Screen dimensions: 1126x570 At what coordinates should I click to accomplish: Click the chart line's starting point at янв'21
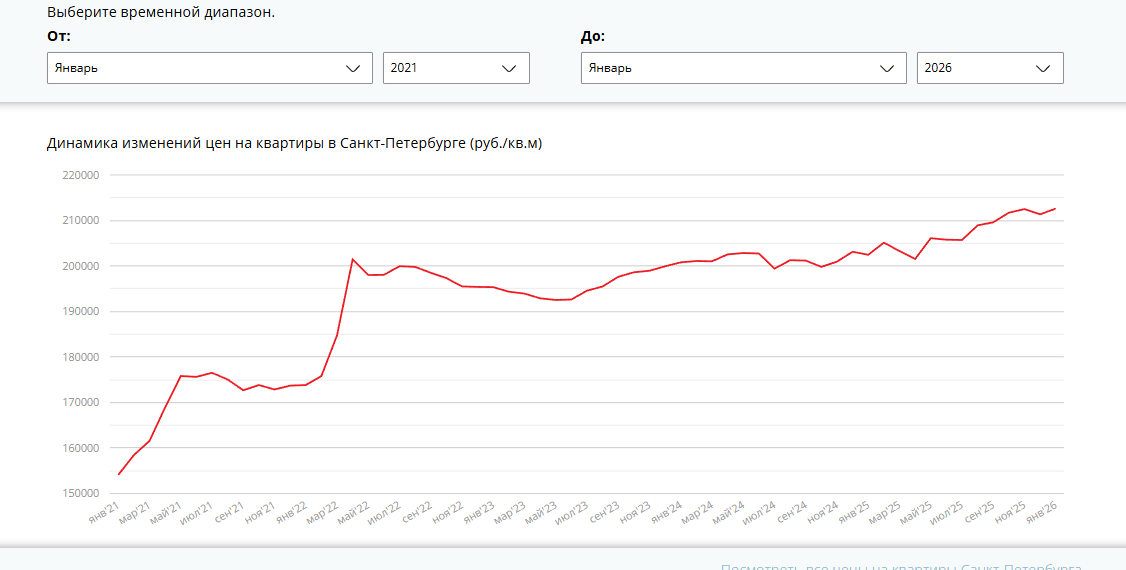pos(118,474)
